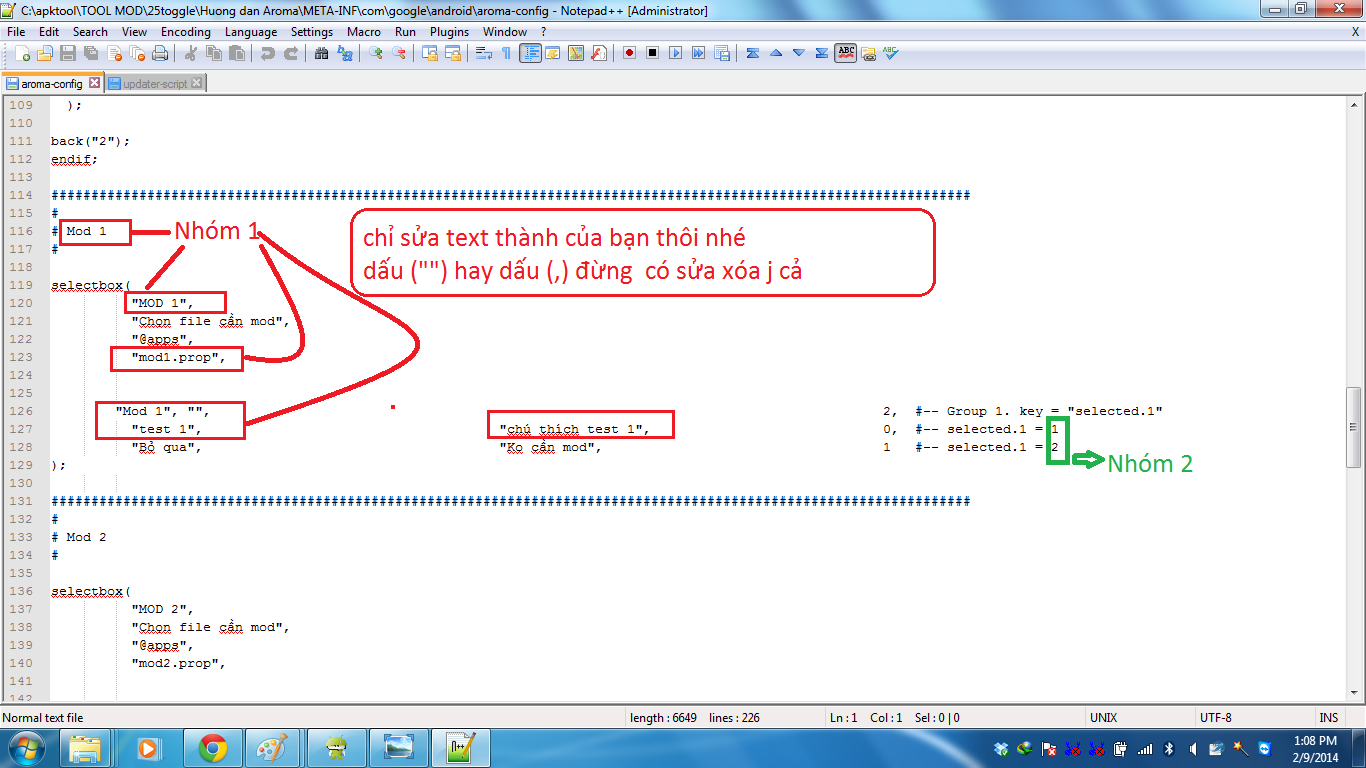Toggle synchronize horizontal scrolling icon
This screenshot has width=1366, height=768.
(454, 53)
